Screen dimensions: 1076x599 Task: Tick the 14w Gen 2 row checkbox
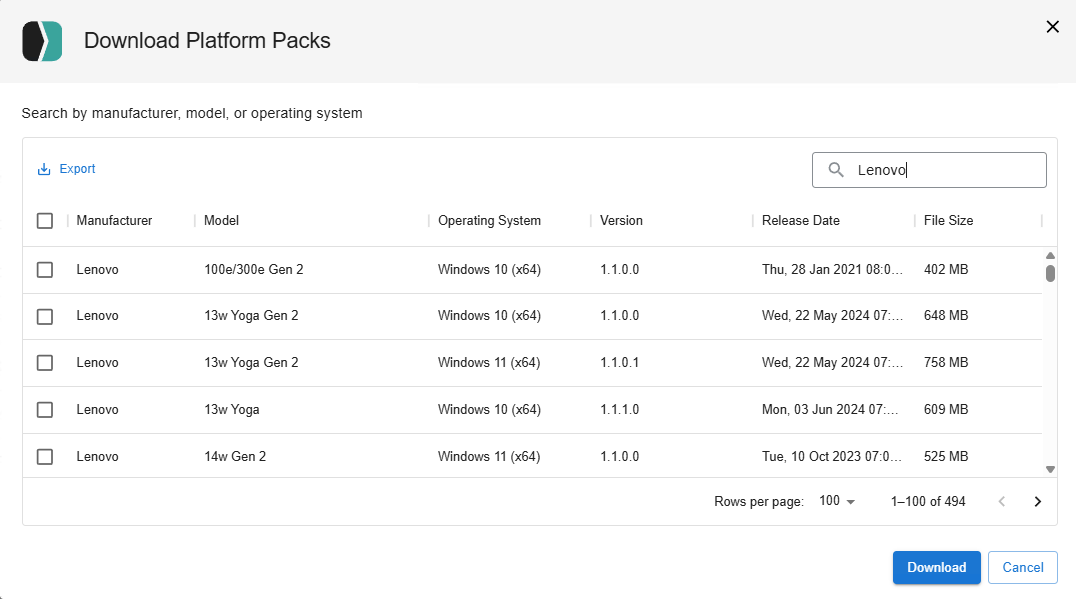tap(45, 457)
